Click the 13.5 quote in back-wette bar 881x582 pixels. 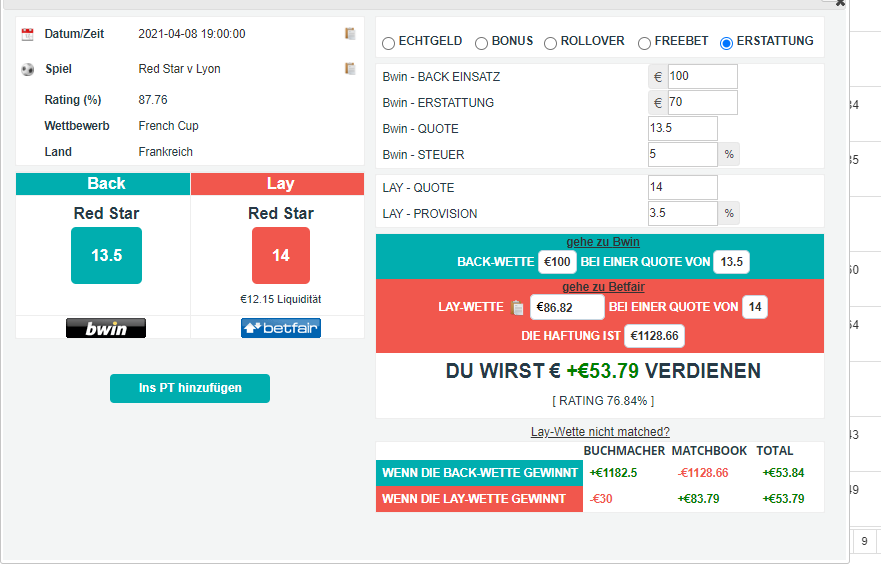point(732,262)
